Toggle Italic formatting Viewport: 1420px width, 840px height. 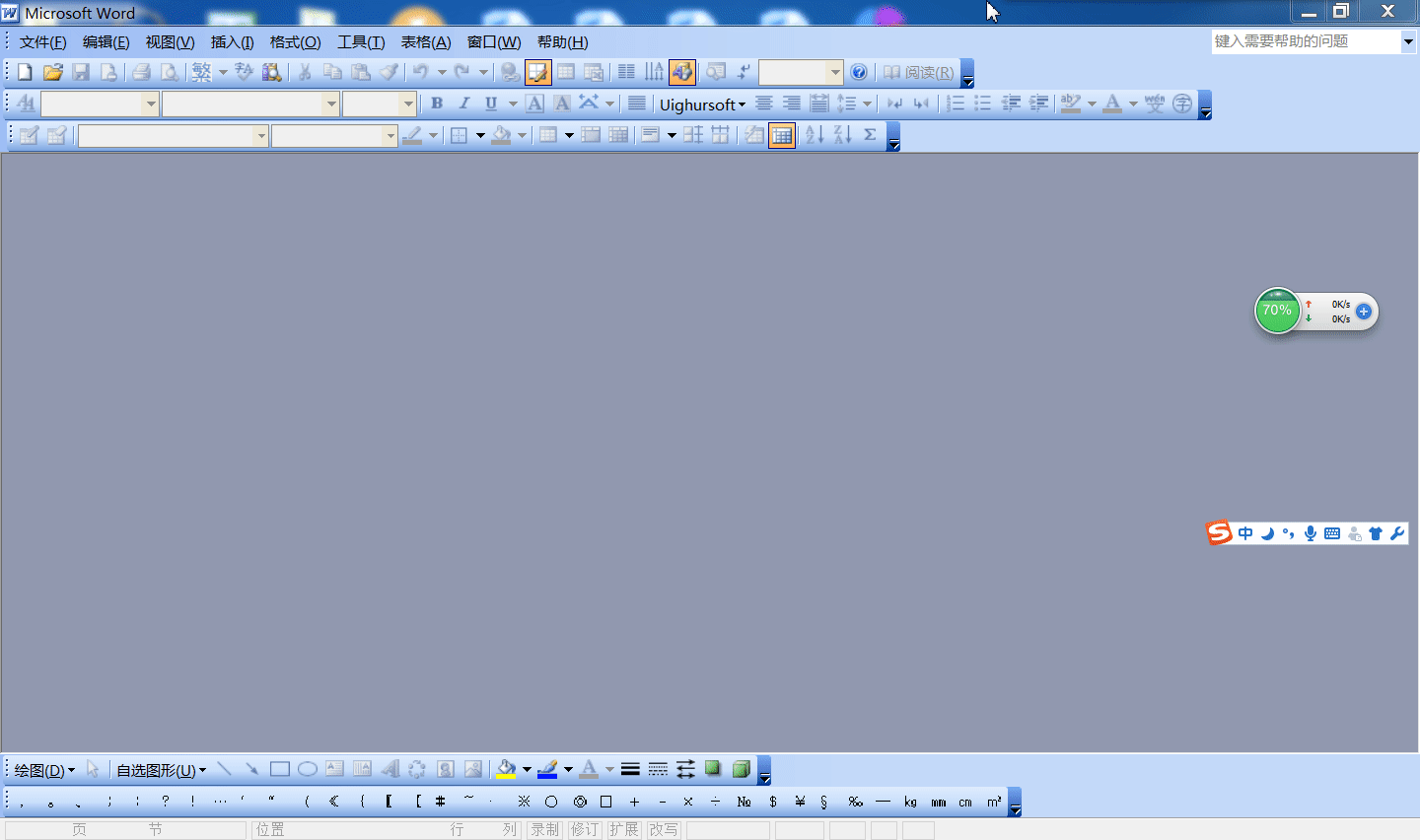coord(464,104)
